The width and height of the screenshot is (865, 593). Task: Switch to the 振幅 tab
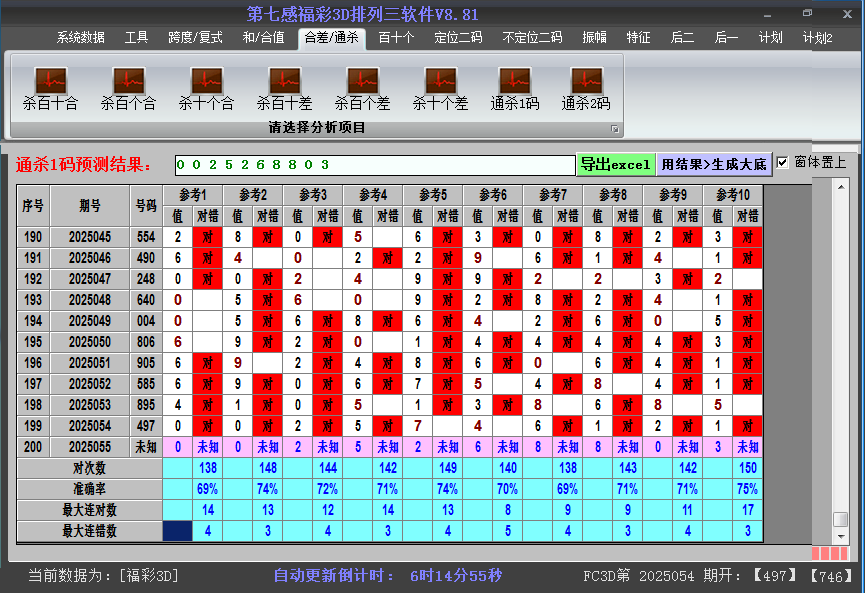click(x=594, y=38)
